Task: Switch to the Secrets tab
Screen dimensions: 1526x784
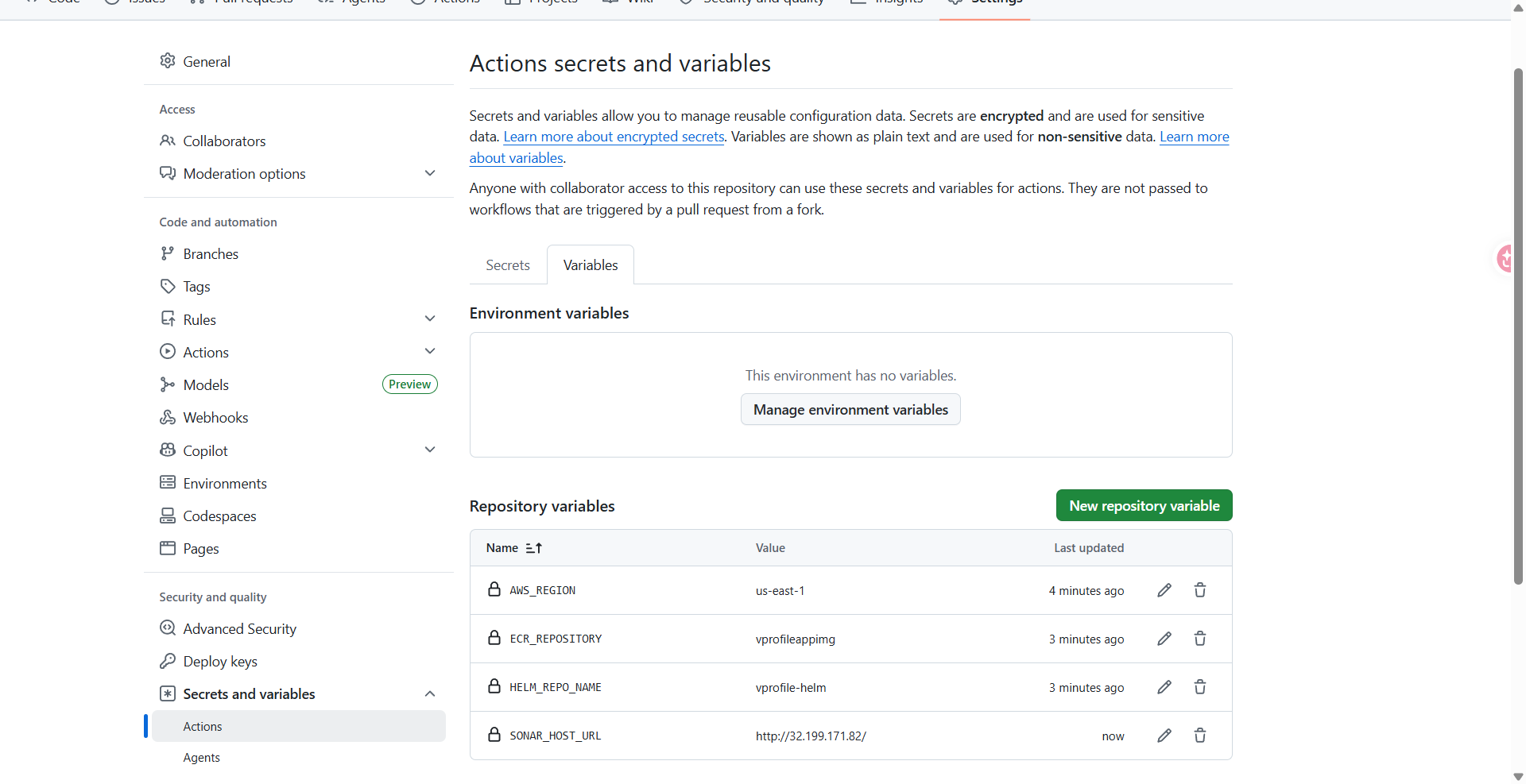Action: [508, 265]
